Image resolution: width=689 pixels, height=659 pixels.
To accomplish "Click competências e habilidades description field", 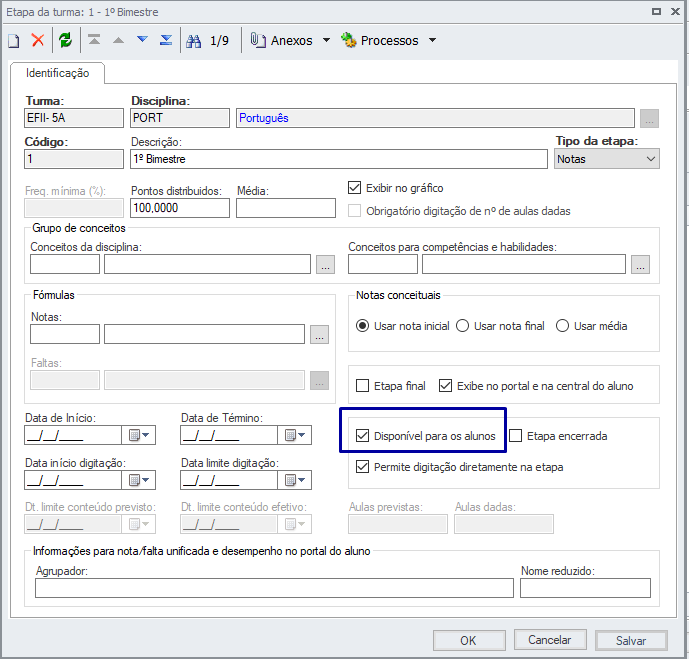I will tap(524, 264).
